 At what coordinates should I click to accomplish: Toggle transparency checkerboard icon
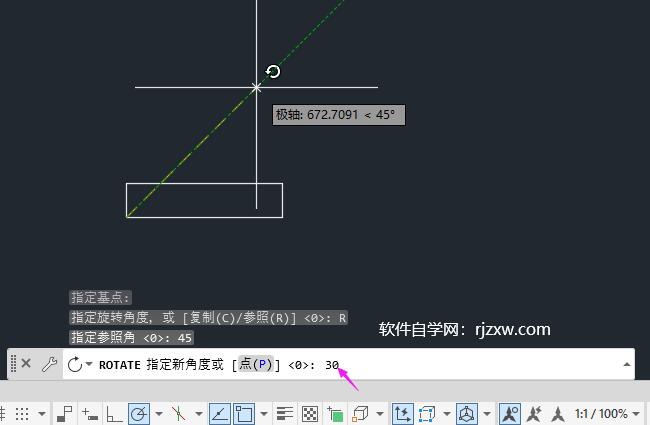(x=310, y=413)
